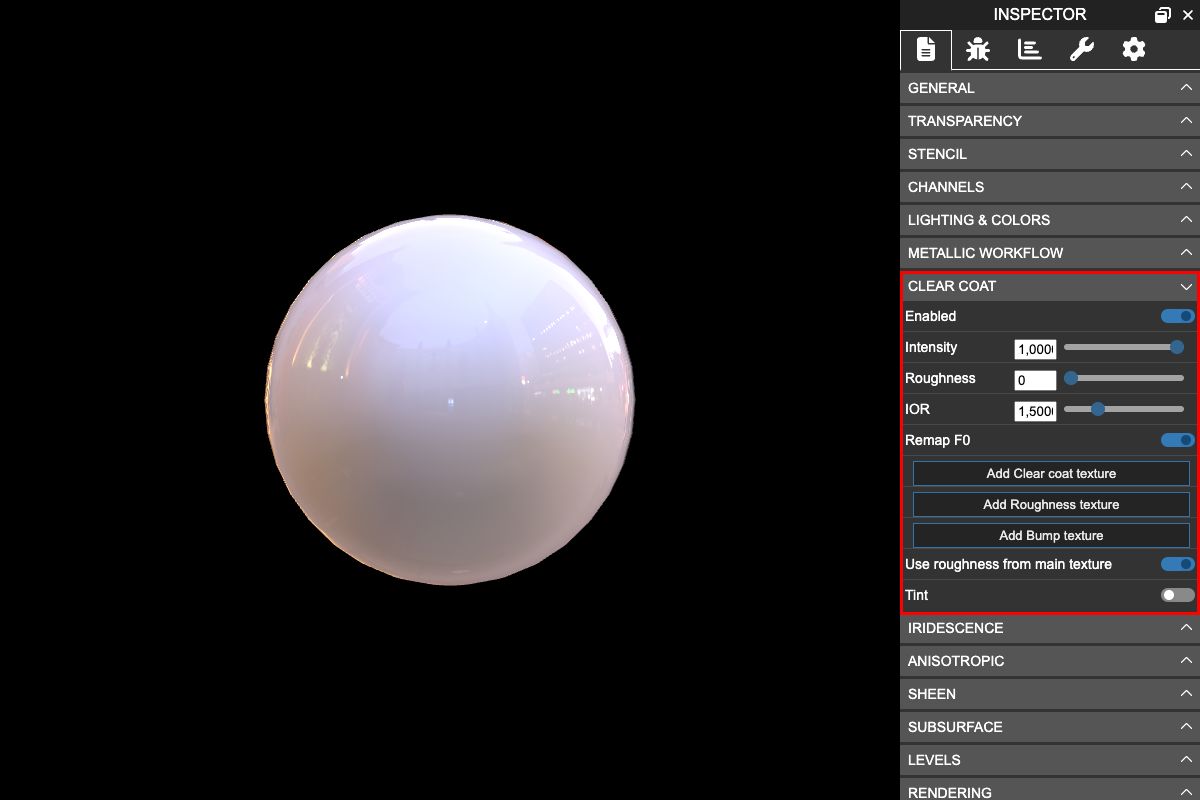The height and width of the screenshot is (800, 1200).
Task: Open the Tools wrench icon tab
Action: [1081, 49]
